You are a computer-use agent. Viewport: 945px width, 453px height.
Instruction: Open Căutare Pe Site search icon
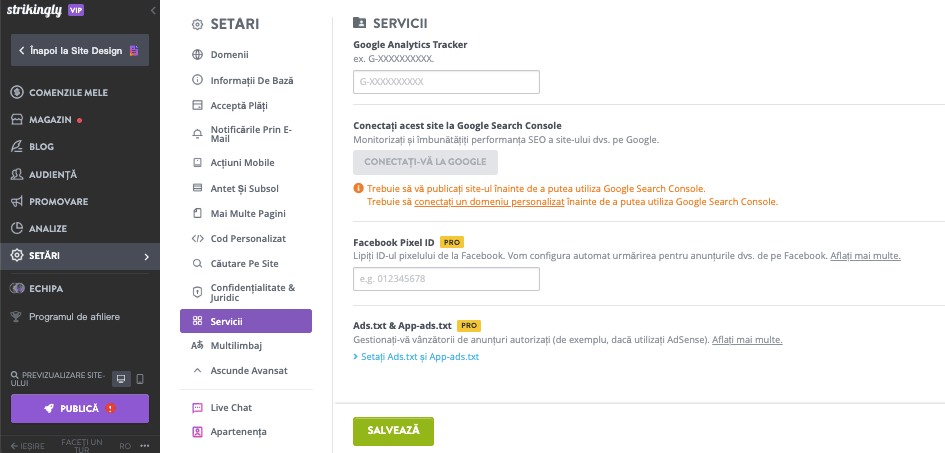tap(197, 264)
